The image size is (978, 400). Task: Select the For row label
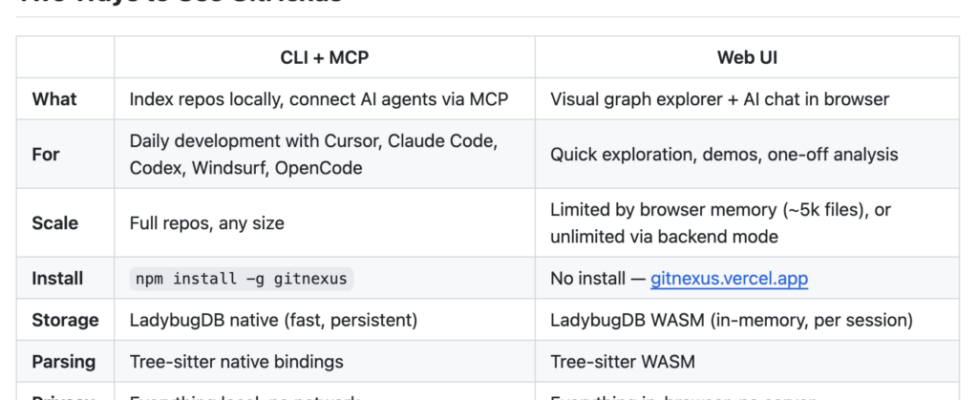click(46, 155)
